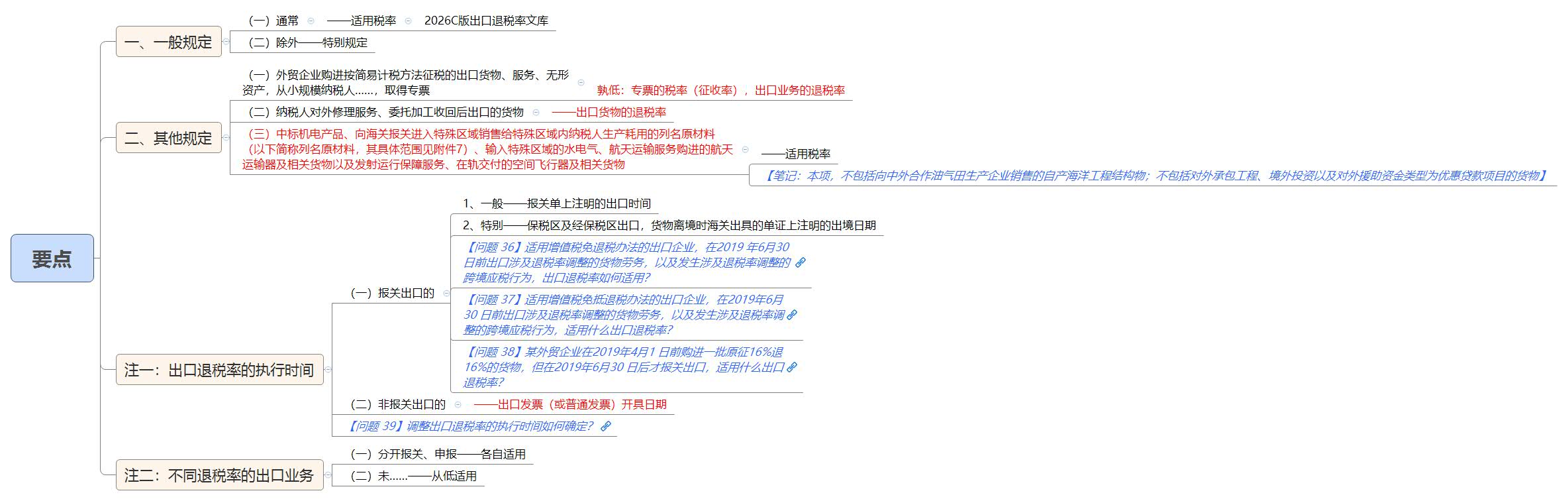Viewport: 1568px width, 501px height.
Task: Open the link icon on 问题 36 node
Action: (800, 262)
